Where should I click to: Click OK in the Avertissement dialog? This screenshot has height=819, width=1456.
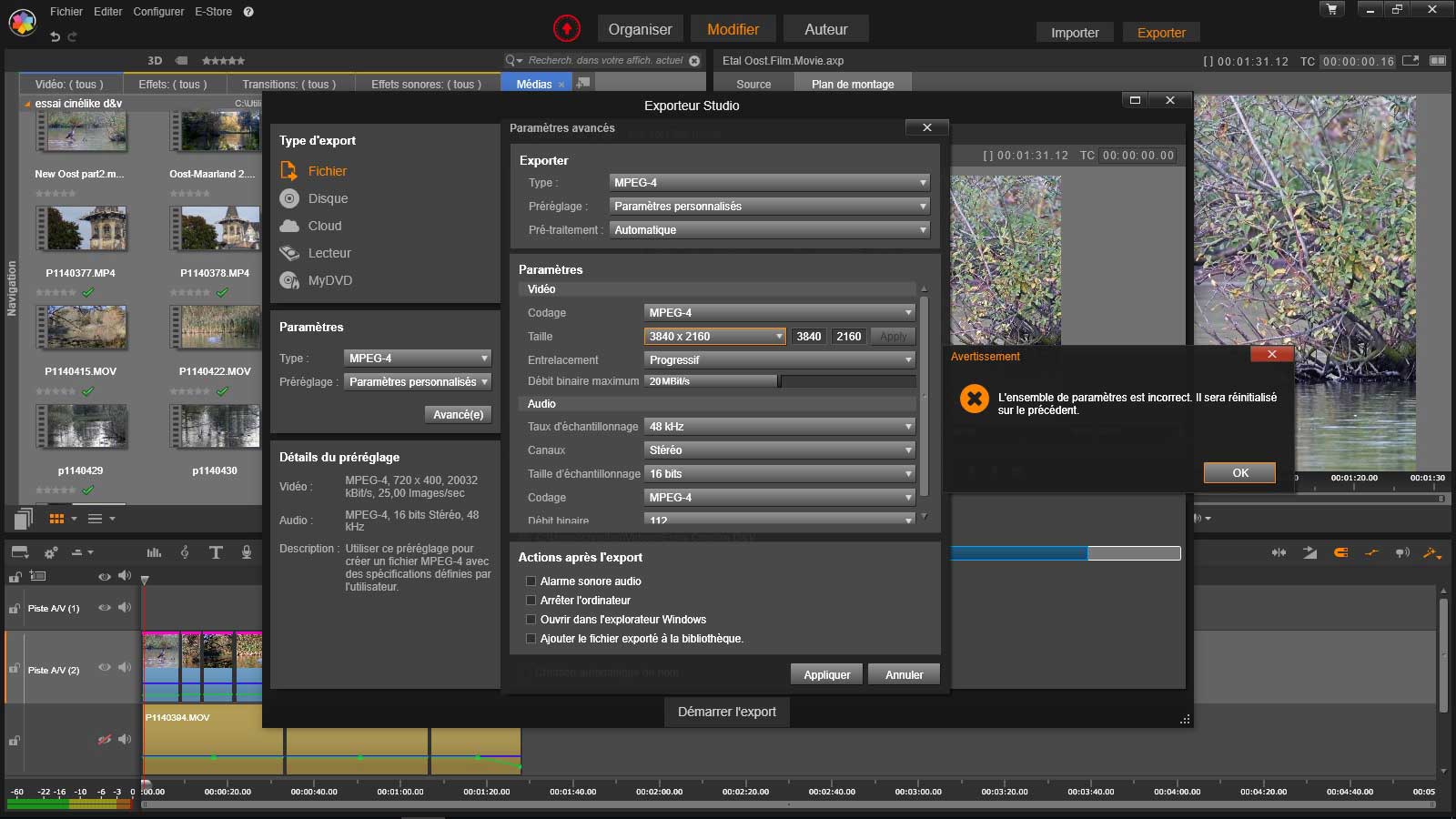(1239, 473)
